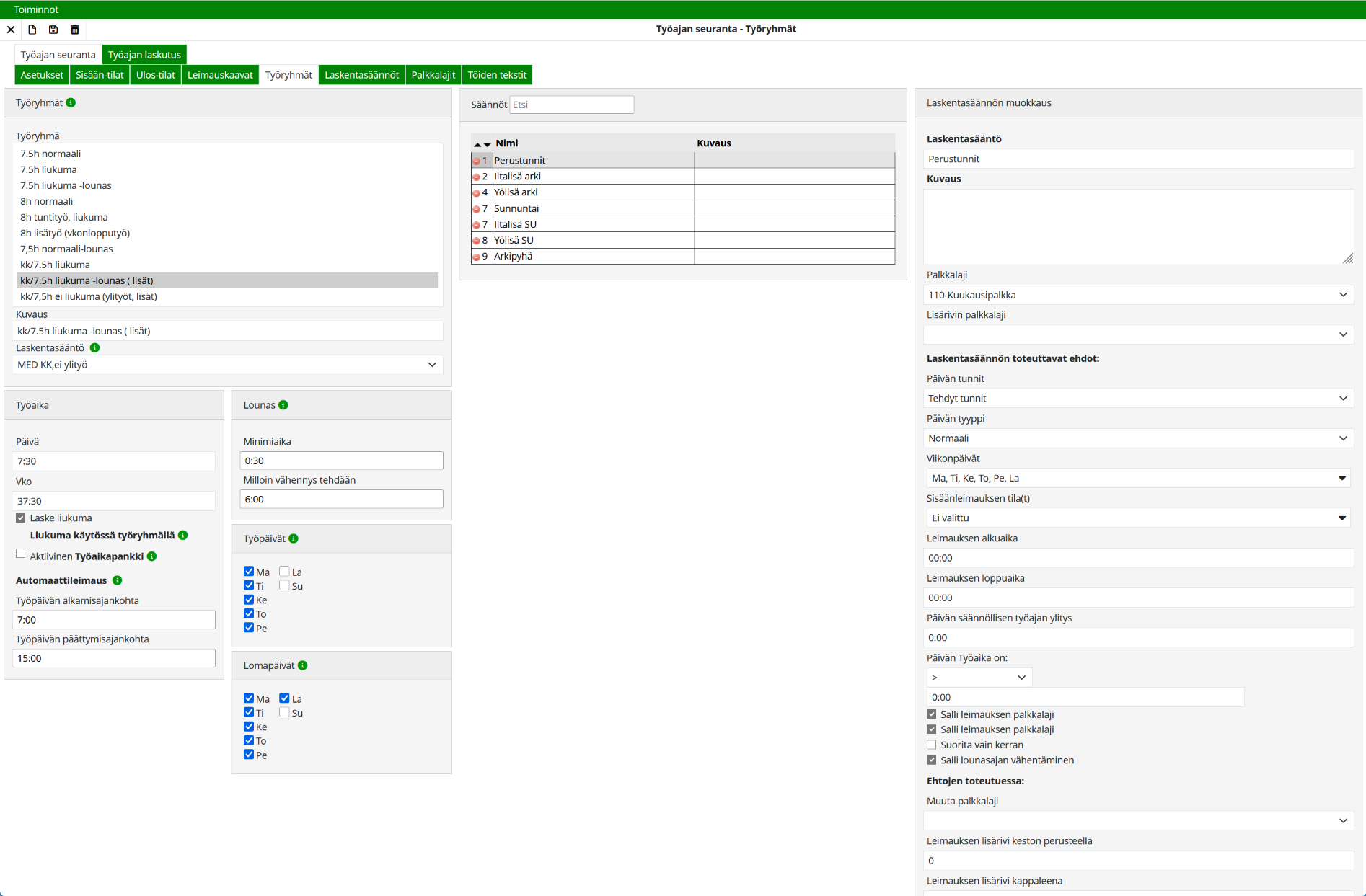Click the save disk icon

click(53, 30)
